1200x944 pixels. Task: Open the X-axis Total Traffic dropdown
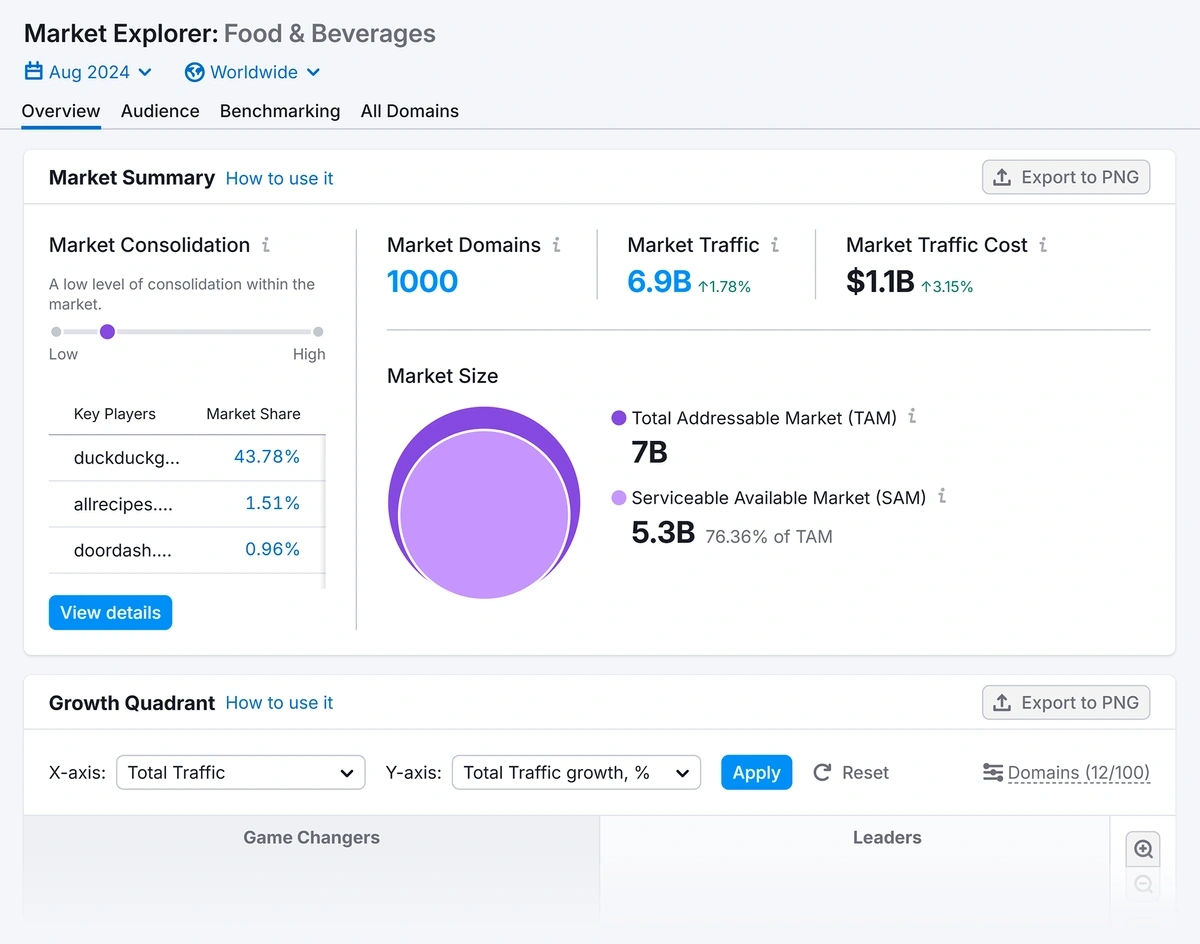pos(241,773)
